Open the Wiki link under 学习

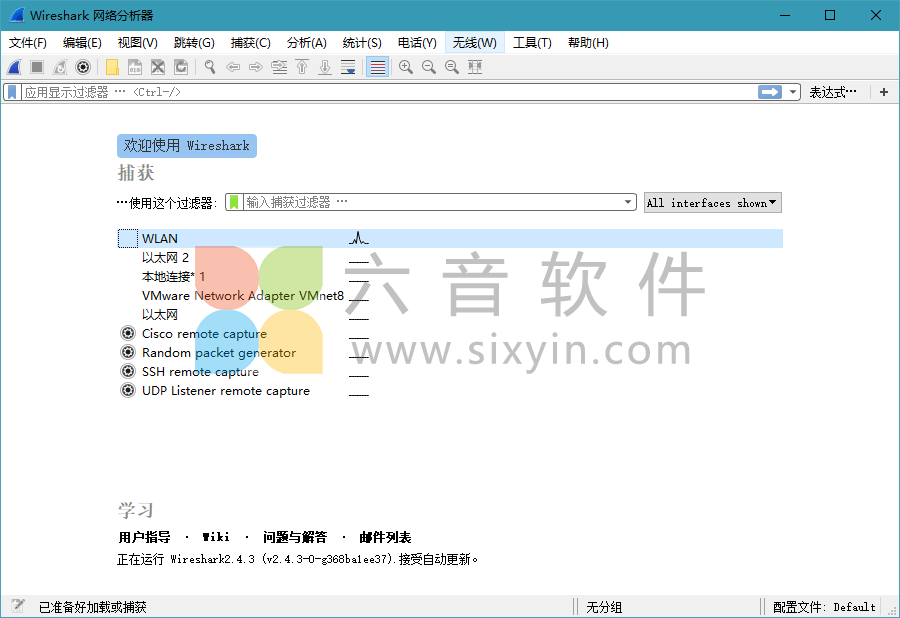click(216, 536)
